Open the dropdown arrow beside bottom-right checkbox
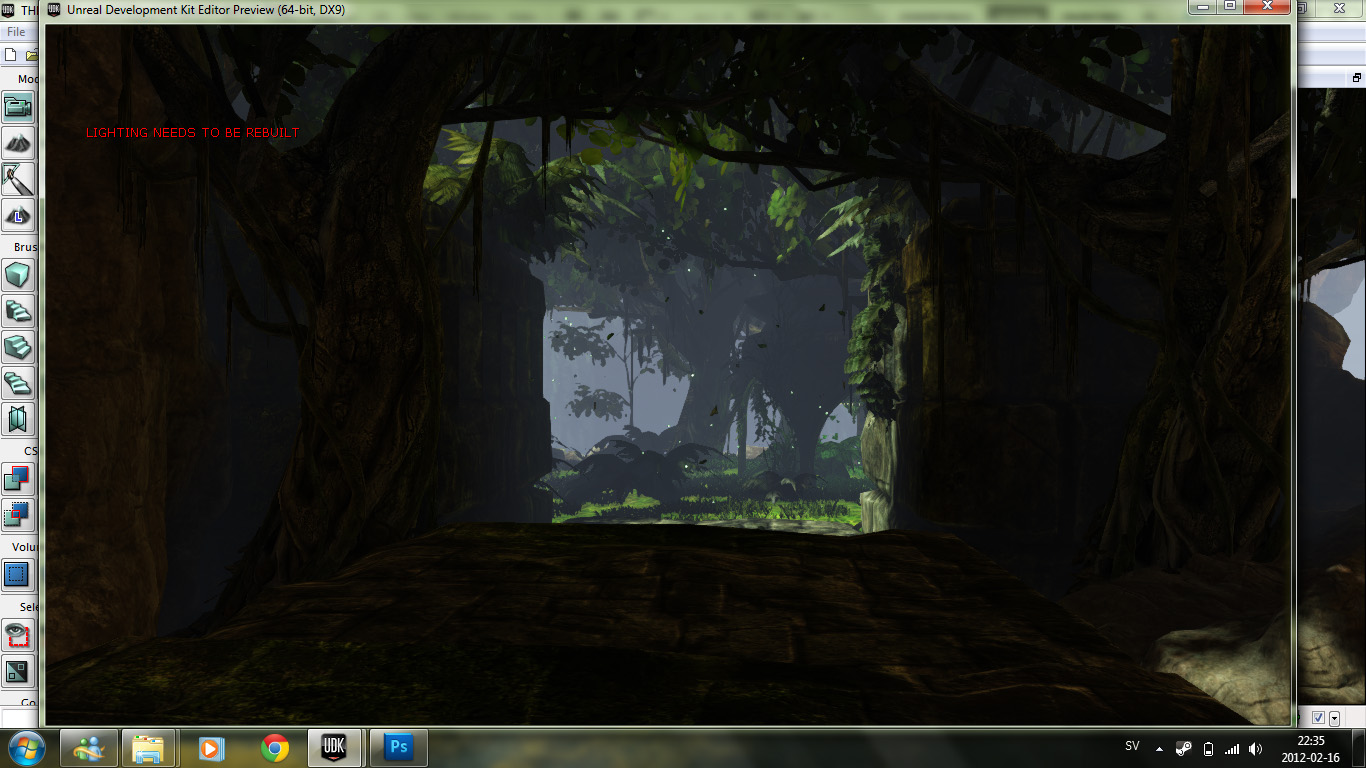 point(1334,717)
